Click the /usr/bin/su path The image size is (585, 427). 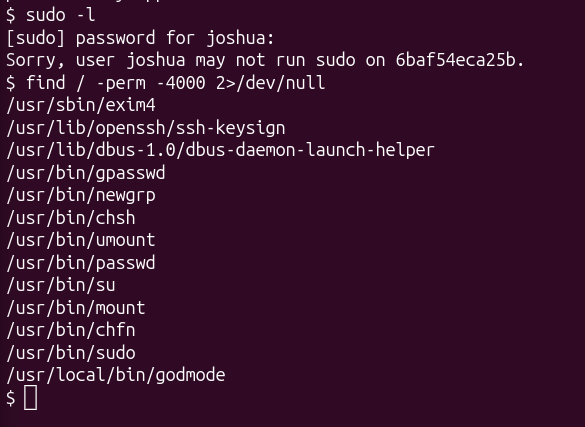[x=61, y=285]
